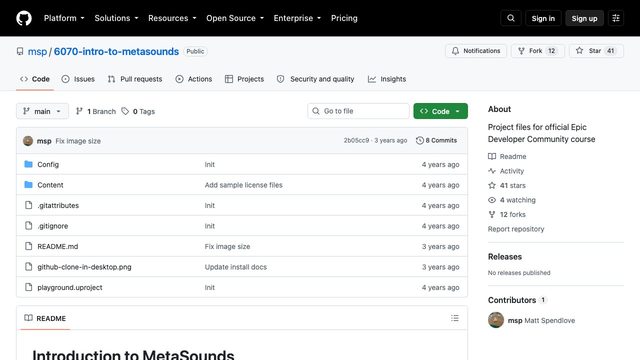Screen dimensions: 640x360
Task: Click the Content folder icon
Action: pyautogui.click(x=28, y=184)
